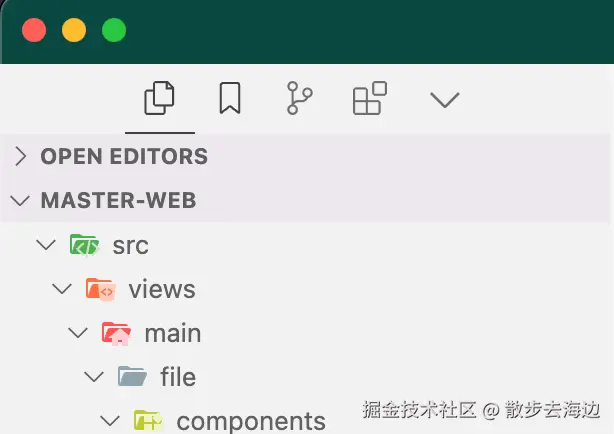Open the Extensions blocks icon
Image resolution: width=614 pixels, height=434 pixels.
(x=370, y=98)
